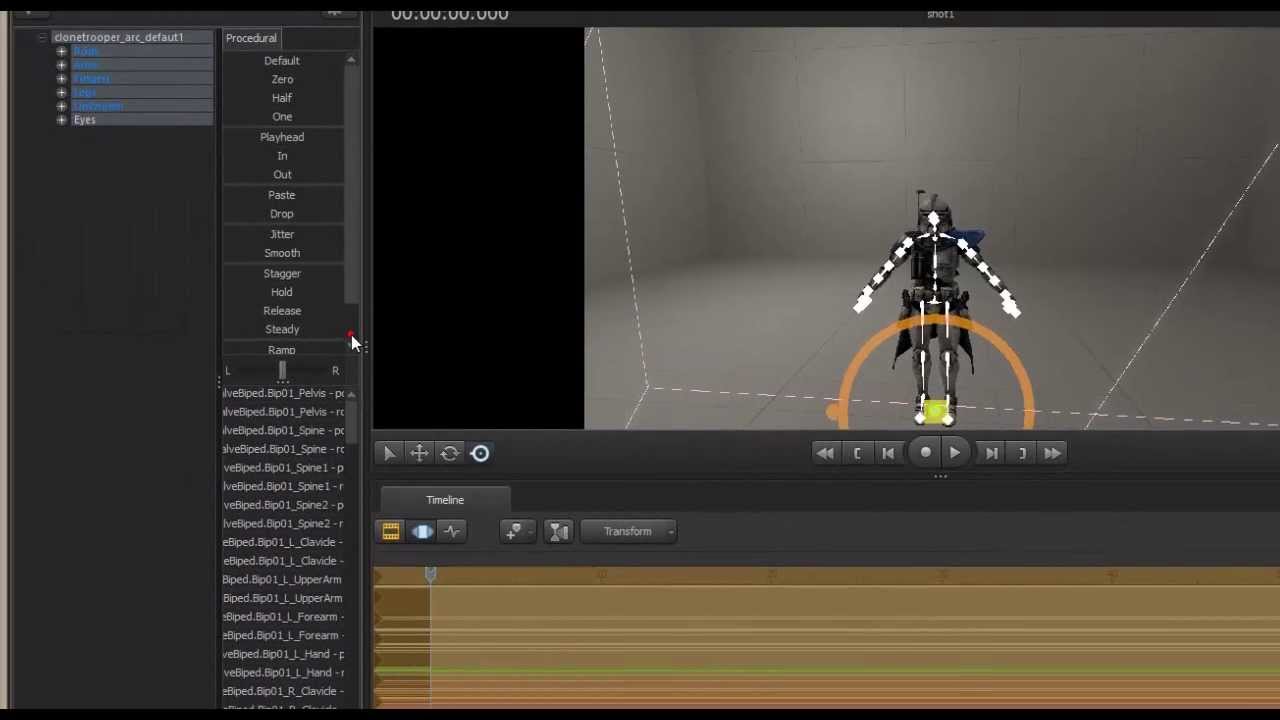Step to the next frame

coord(991,453)
